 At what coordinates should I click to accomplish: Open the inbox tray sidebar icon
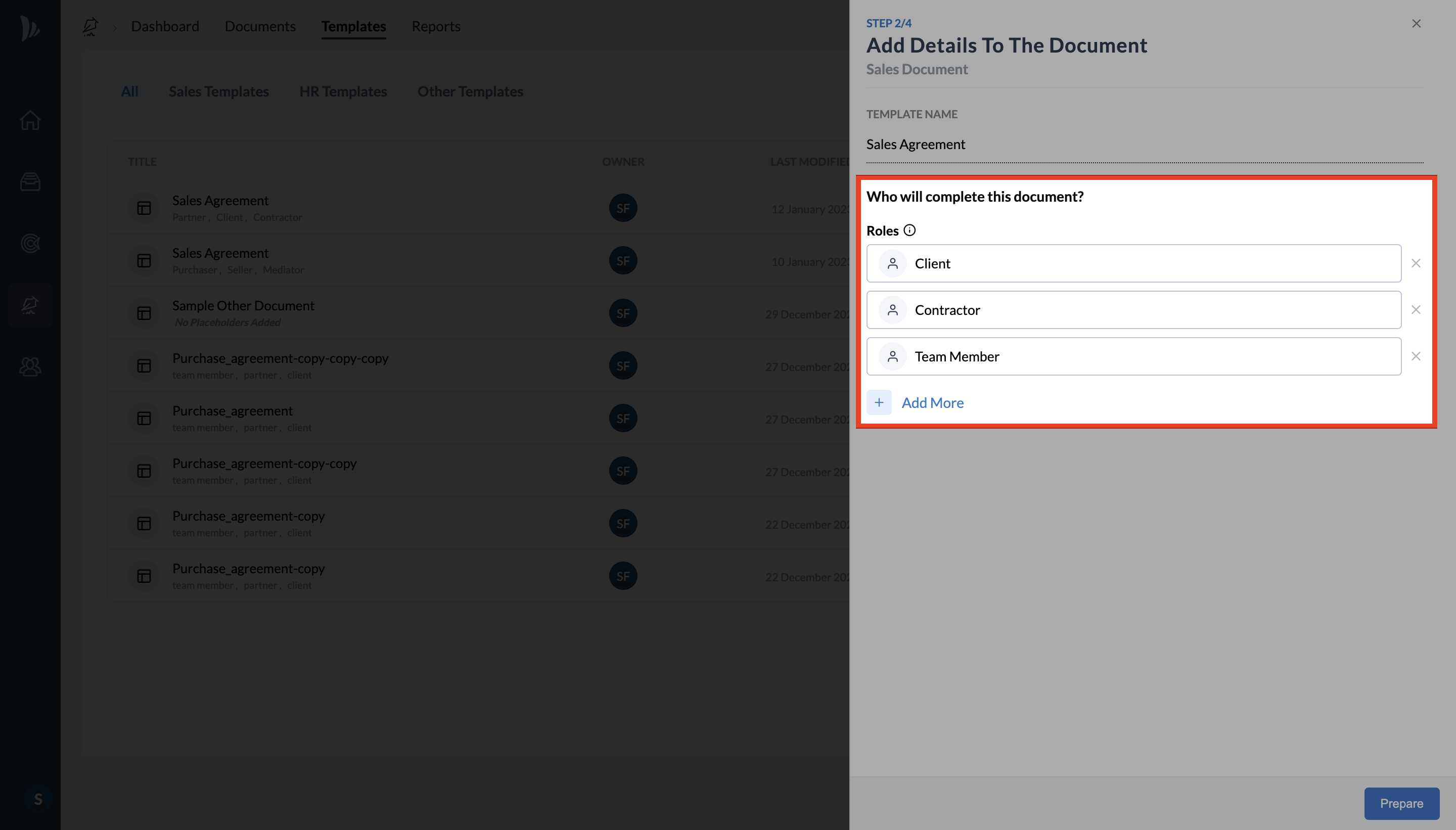[30, 182]
